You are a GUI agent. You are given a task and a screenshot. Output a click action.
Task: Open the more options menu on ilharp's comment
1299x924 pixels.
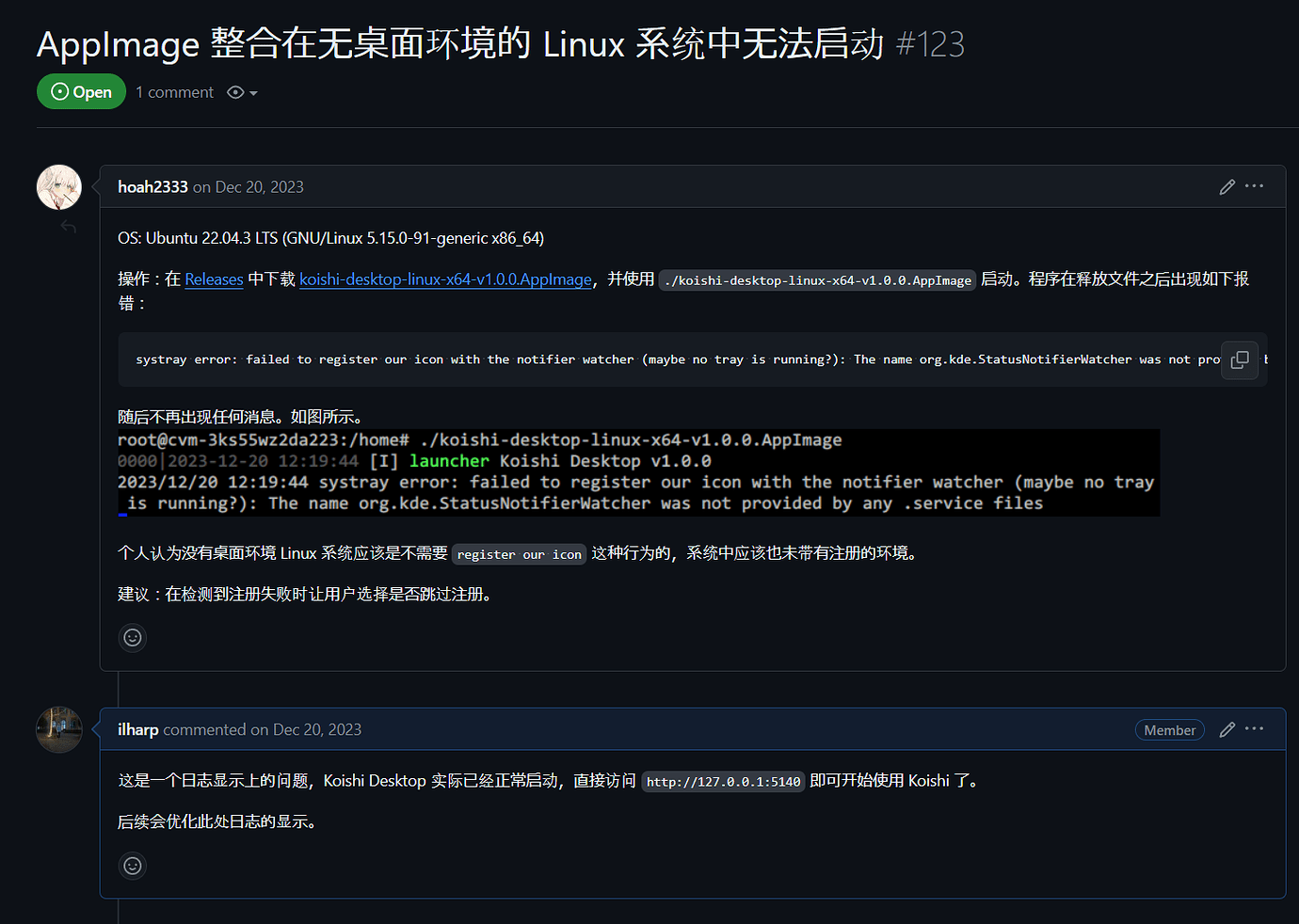point(1254,729)
